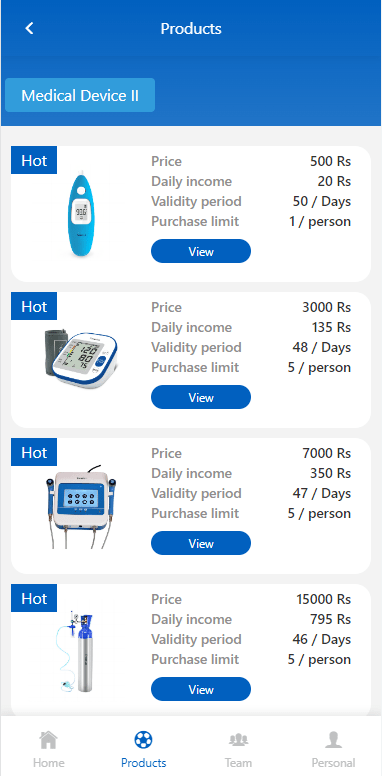Select the Medical Device II category tab
This screenshot has height=776, width=382.
80,95
